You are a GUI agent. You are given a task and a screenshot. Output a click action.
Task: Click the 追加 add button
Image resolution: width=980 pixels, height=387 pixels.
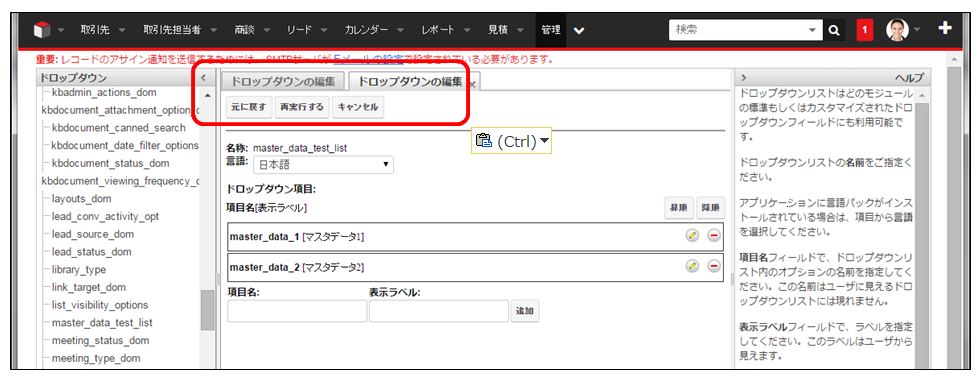(x=525, y=311)
